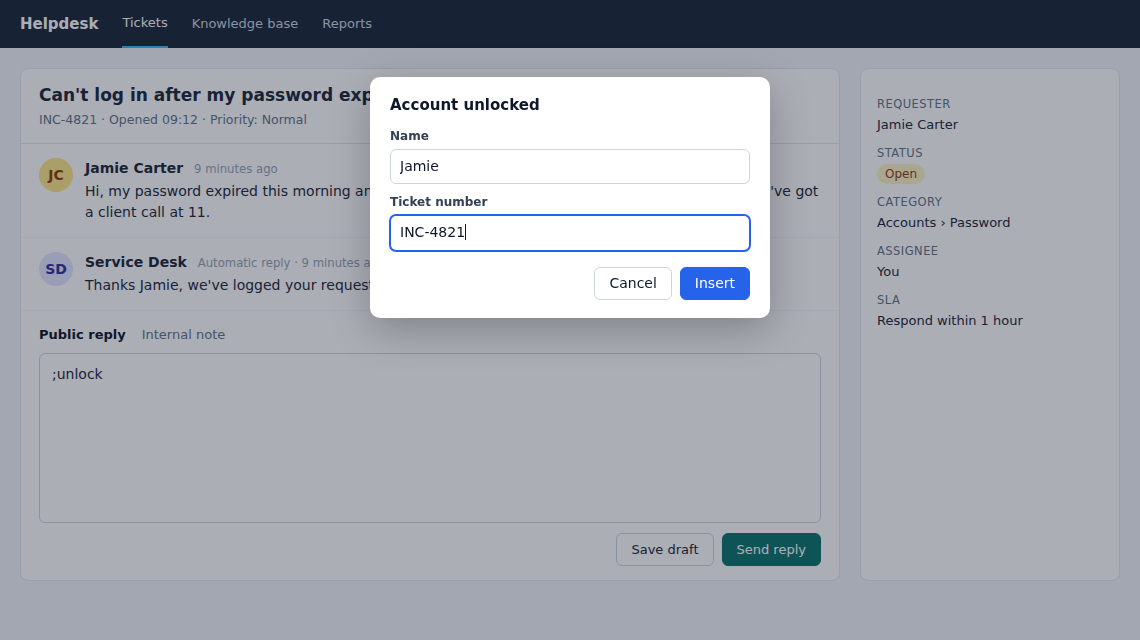Viewport: 1140px width, 640px height.
Task: Click the assignee value You
Action: [888, 272]
